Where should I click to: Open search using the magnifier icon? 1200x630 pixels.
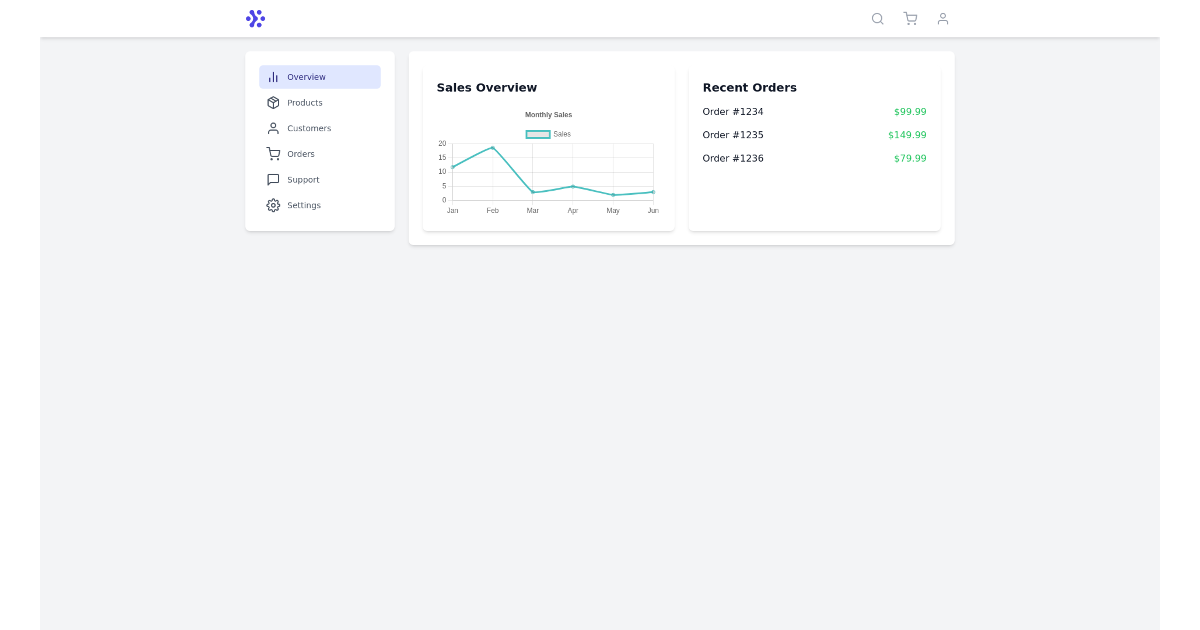pos(877,18)
